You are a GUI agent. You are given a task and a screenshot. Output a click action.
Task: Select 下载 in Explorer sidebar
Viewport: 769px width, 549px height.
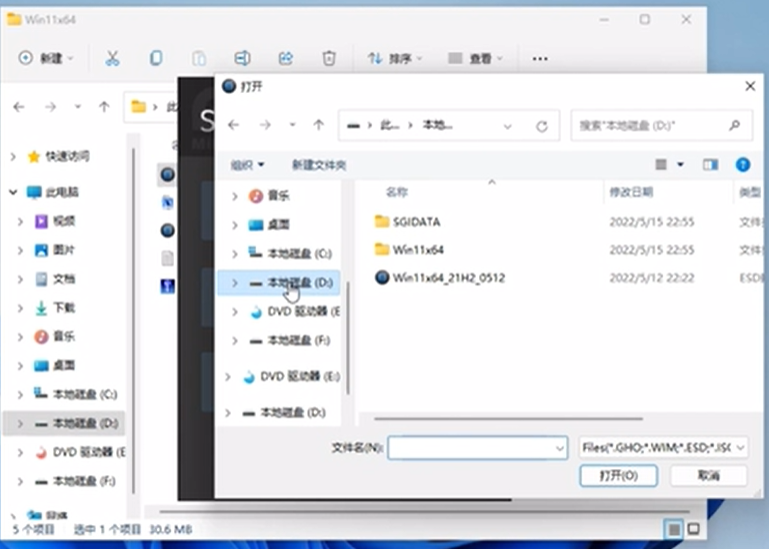pos(64,308)
